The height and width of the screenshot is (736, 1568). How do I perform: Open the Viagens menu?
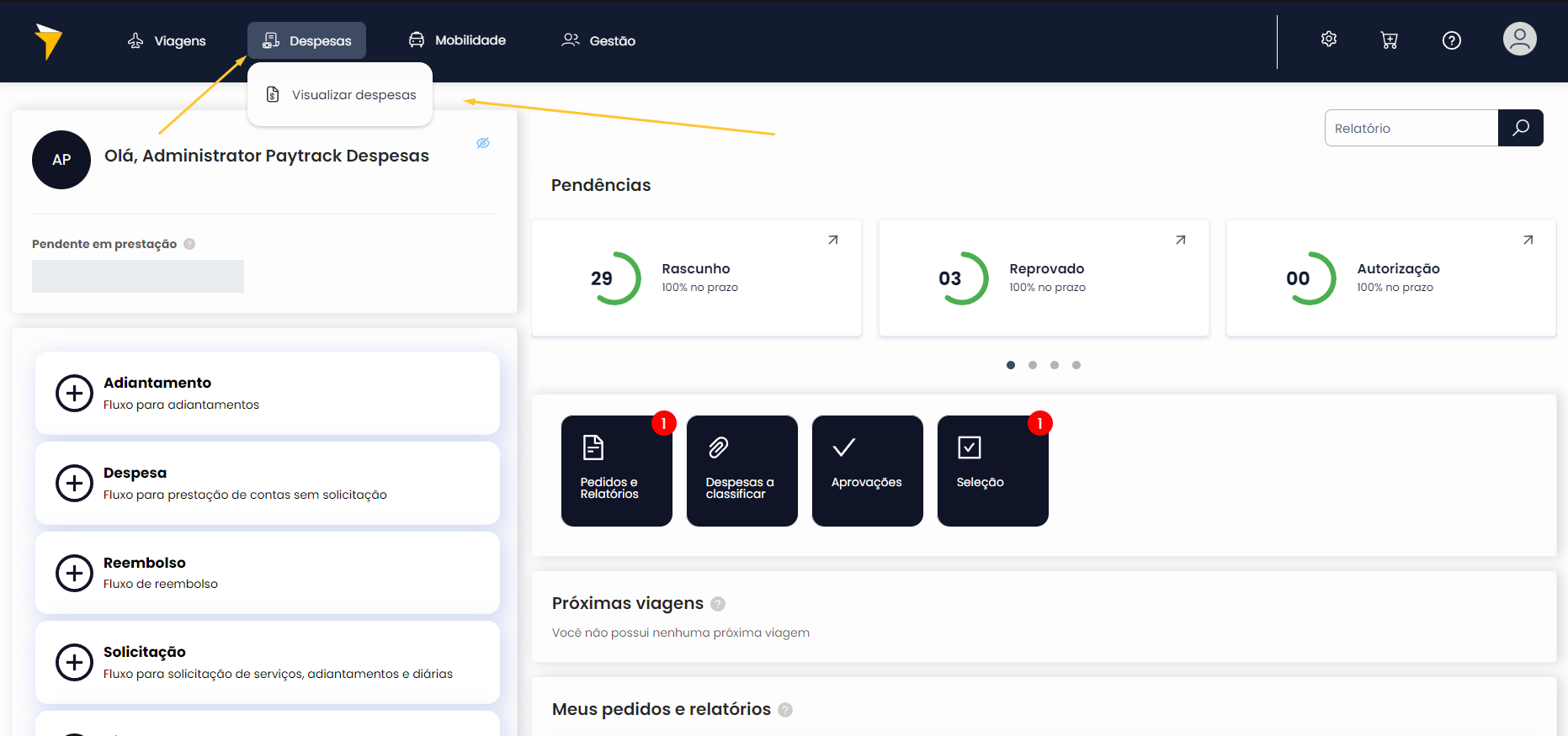coord(167,40)
